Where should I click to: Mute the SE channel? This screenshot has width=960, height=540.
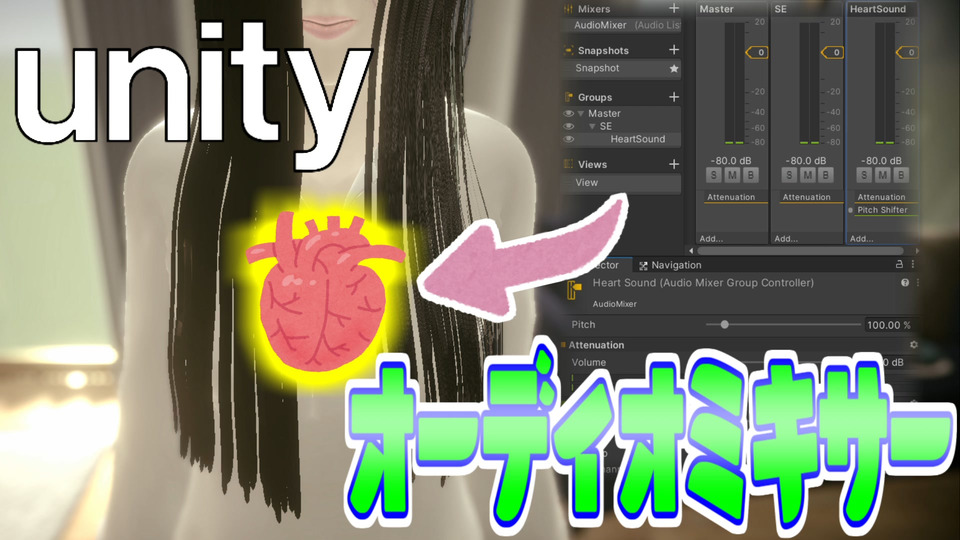(x=808, y=175)
